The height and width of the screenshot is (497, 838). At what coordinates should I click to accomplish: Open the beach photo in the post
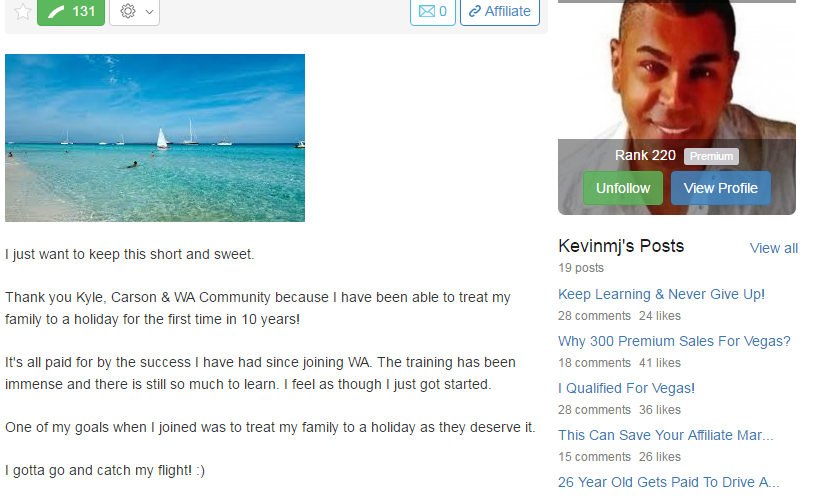click(x=155, y=138)
